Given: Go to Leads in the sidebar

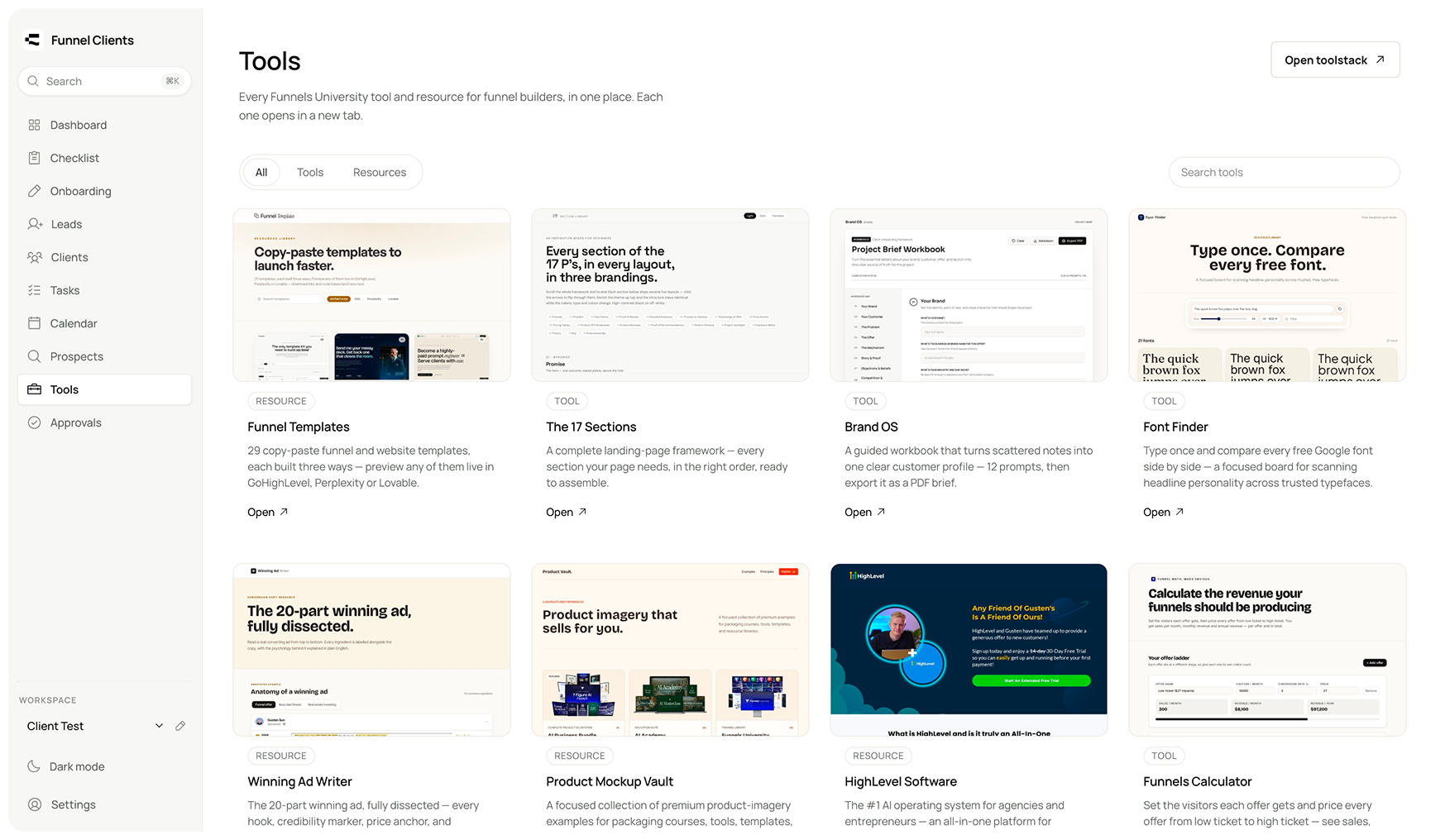Looking at the screenshot, I should click(104, 224).
